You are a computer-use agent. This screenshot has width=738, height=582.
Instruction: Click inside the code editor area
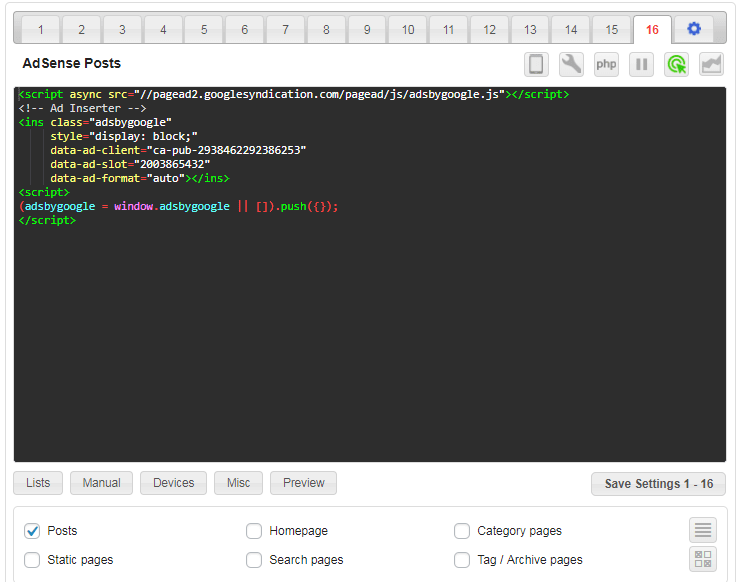point(370,330)
